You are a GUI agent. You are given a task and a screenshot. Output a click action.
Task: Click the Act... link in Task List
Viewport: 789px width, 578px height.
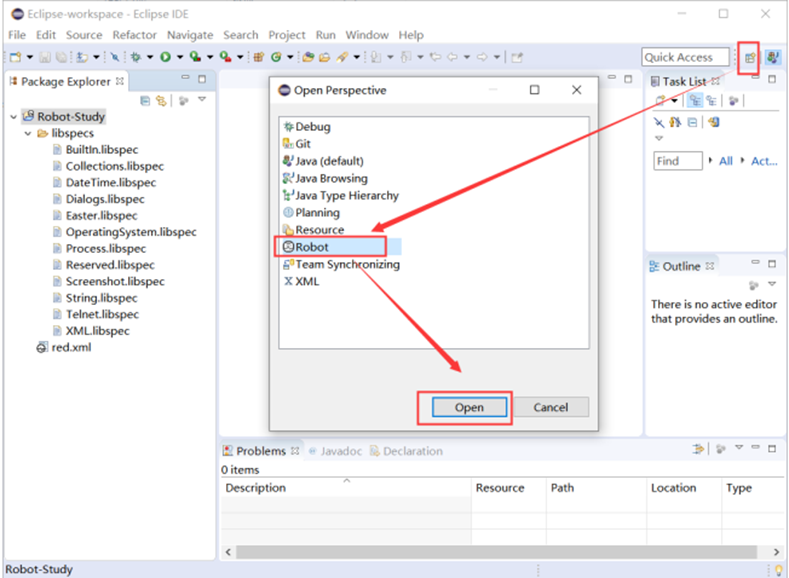pyautogui.click(x=764, y=161)
